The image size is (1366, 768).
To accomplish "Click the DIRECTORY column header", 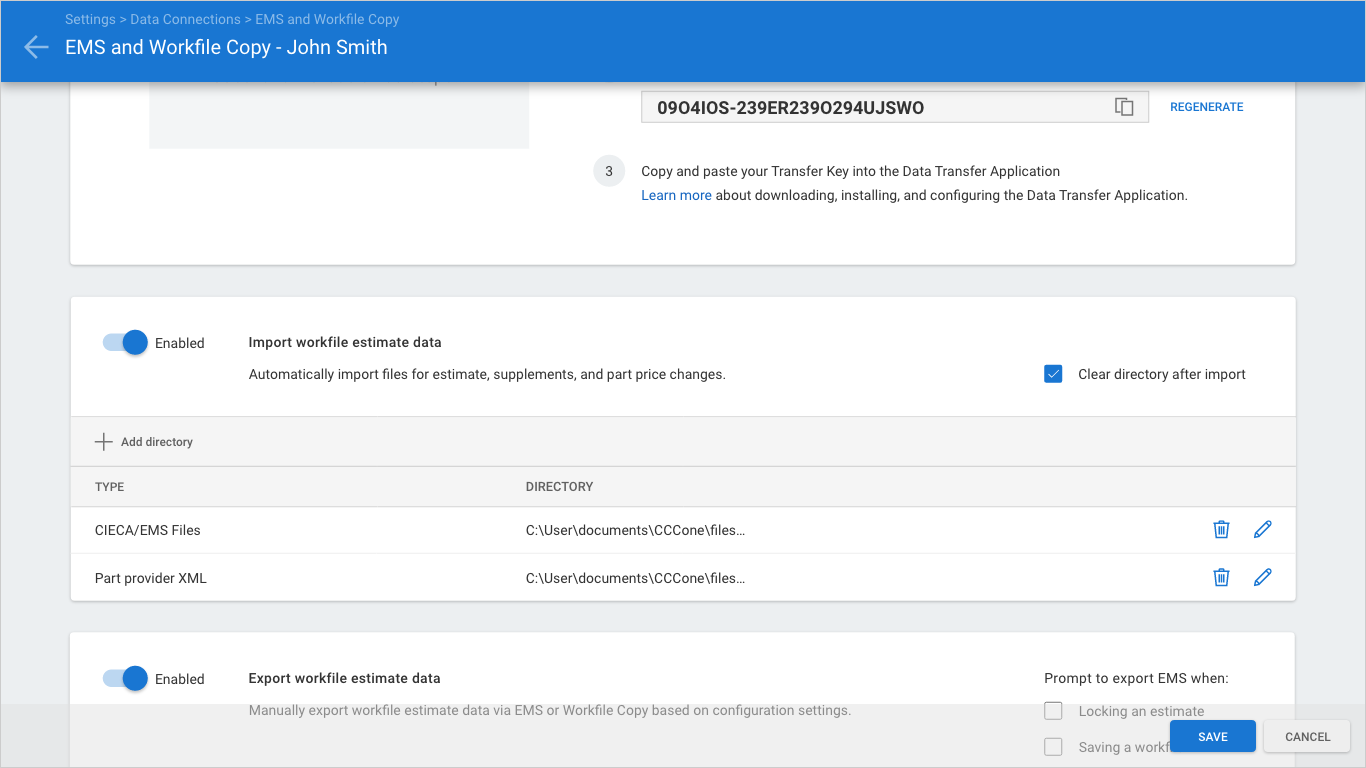I will pyautogui.click(x=560, y=487).
